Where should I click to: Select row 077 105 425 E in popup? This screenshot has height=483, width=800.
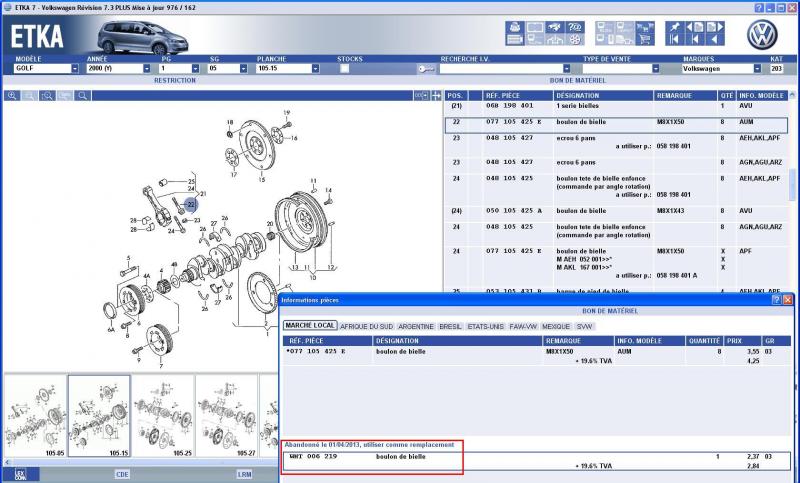(x=537, y=356)
